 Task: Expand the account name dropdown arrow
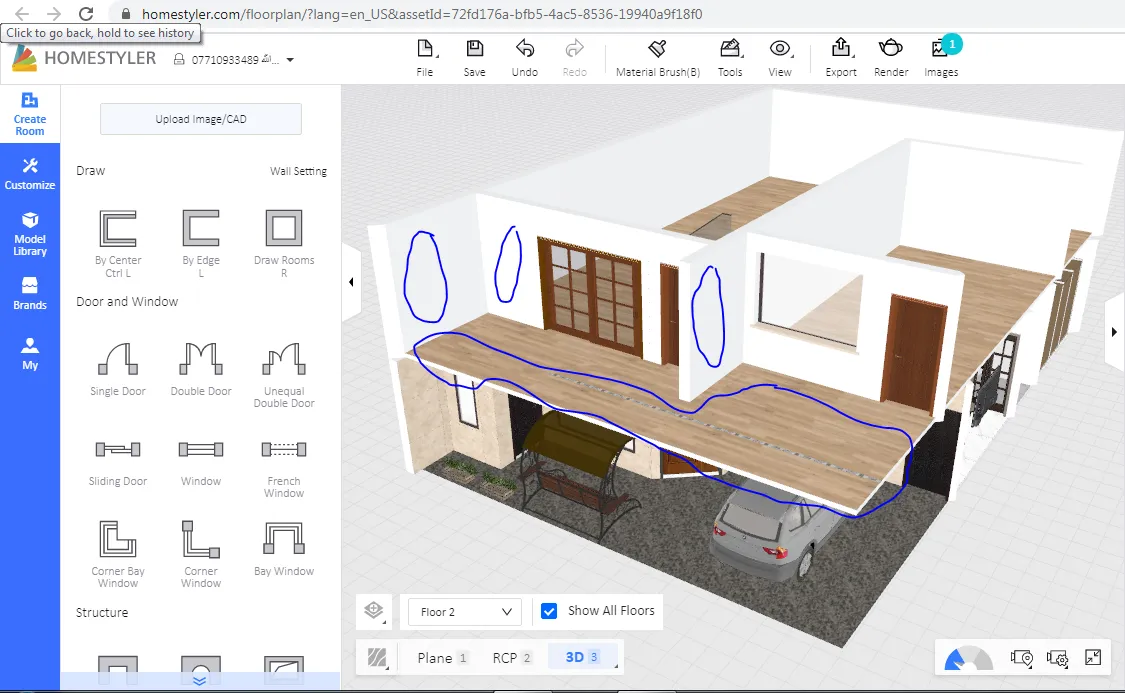290,60
